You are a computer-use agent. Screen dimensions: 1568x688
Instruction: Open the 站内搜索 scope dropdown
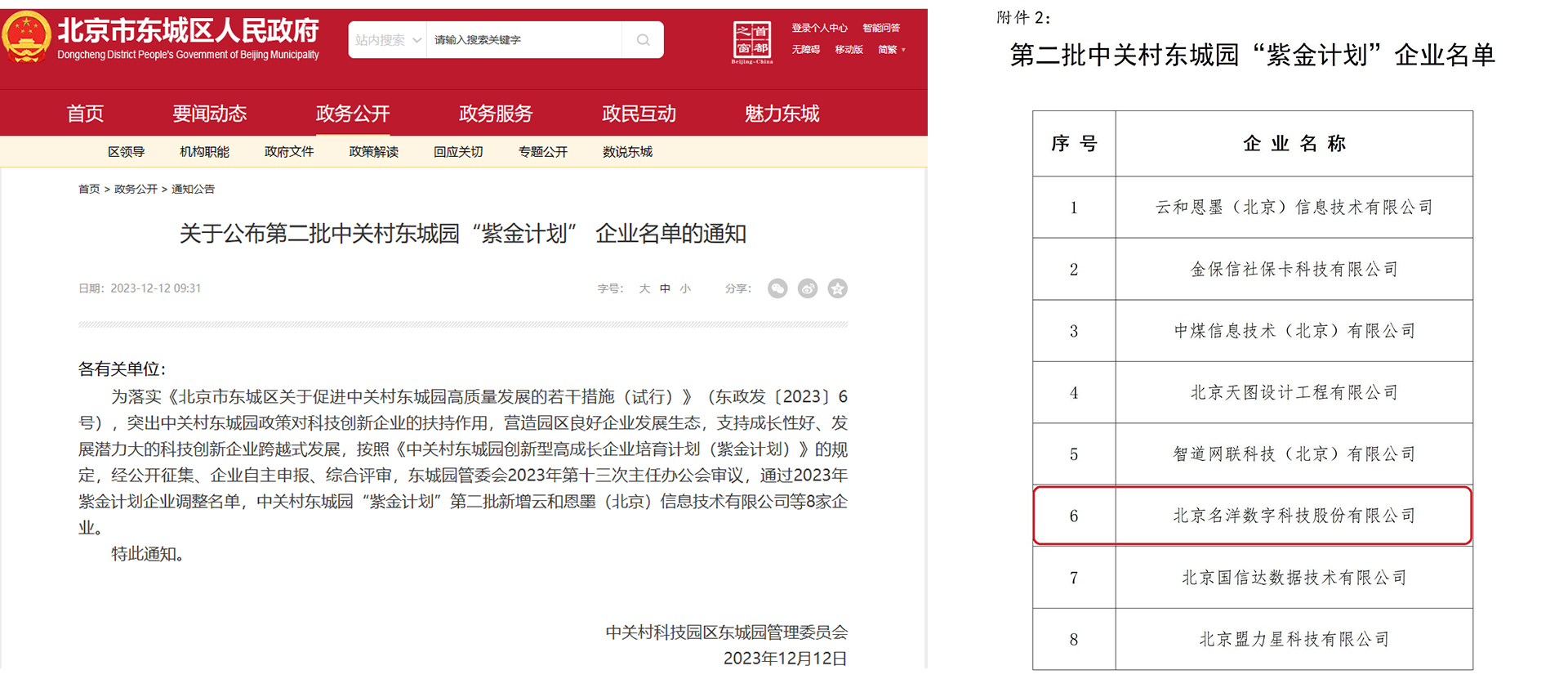click(x=388, y=40)
